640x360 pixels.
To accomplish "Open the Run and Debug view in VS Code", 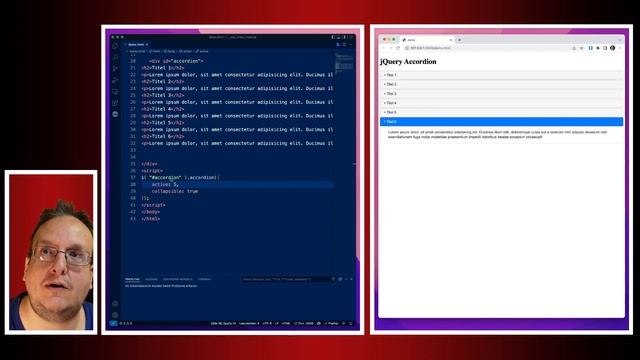I will (115, 80).
